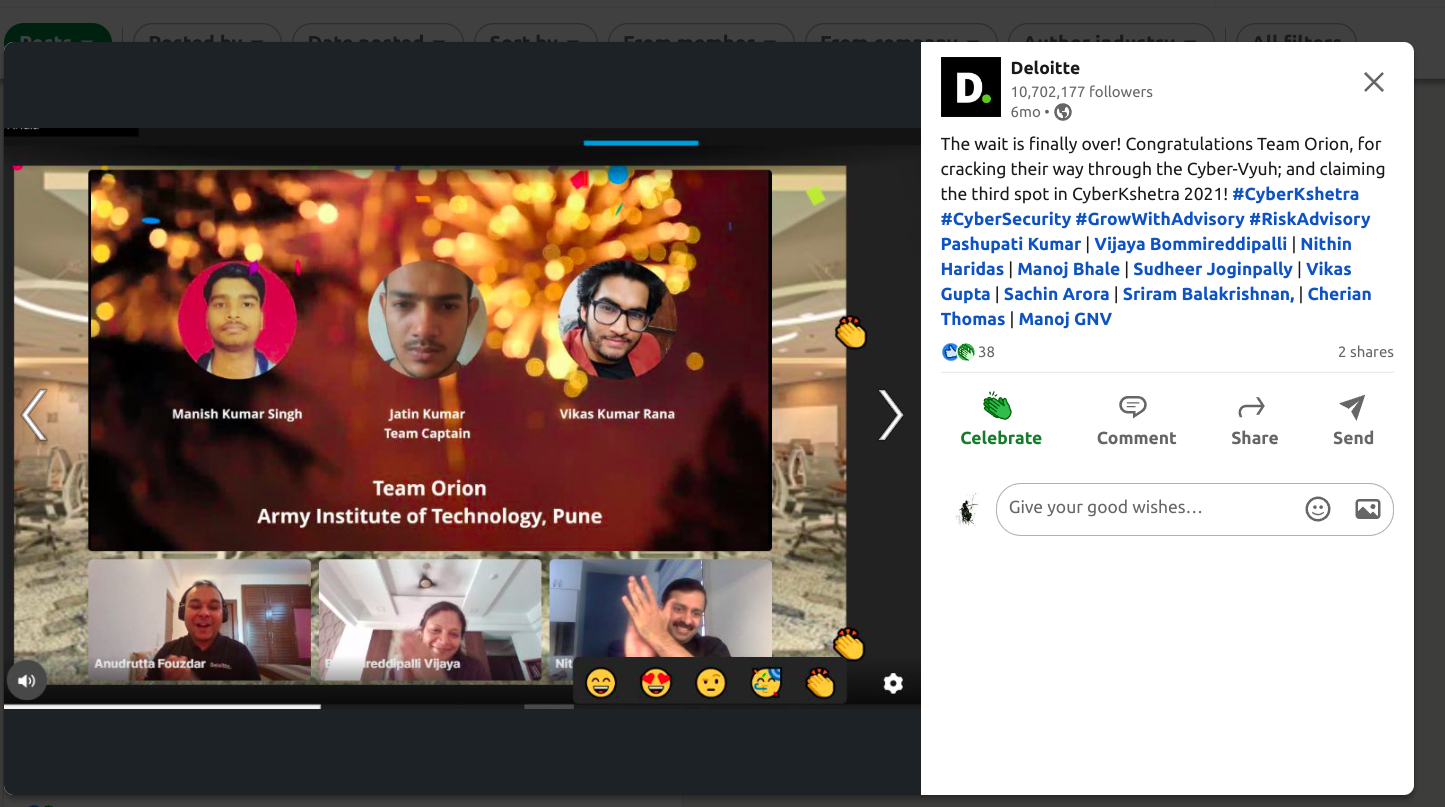Screen dimensions: 1445x807
Task: Visit Manoj GNV's profile link
Action: point(1065,319)
